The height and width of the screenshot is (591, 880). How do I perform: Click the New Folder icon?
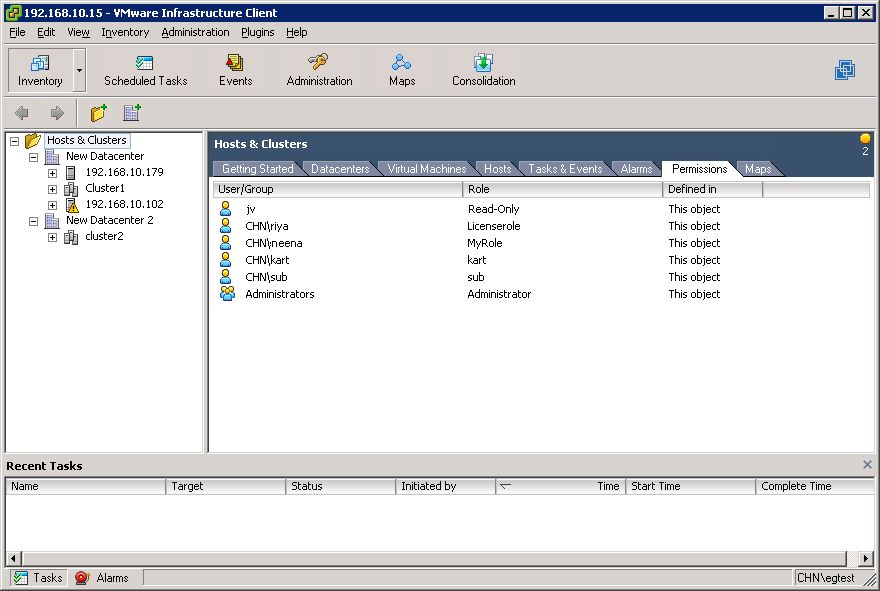pos(99,113)
